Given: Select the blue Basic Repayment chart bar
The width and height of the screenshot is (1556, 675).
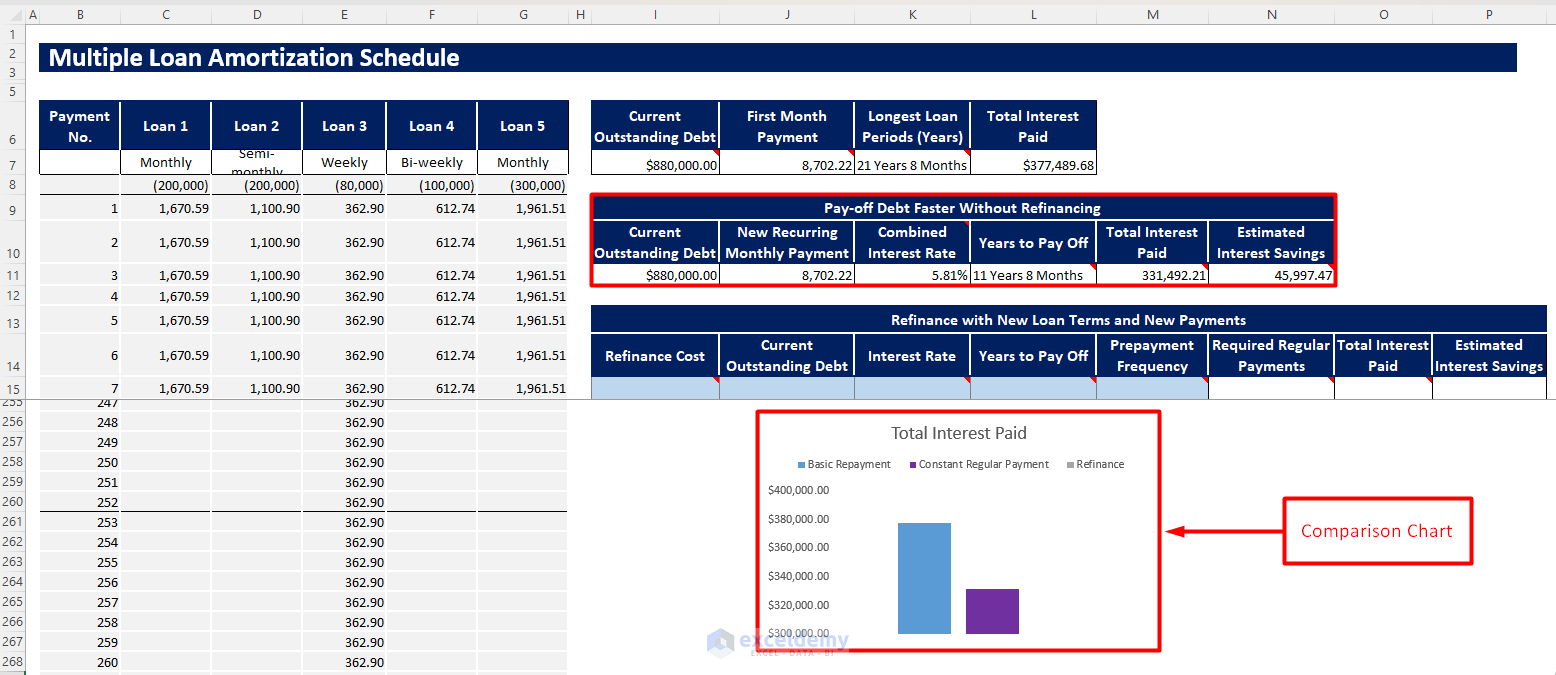Looking at the screenshot, I should point(924,578).
